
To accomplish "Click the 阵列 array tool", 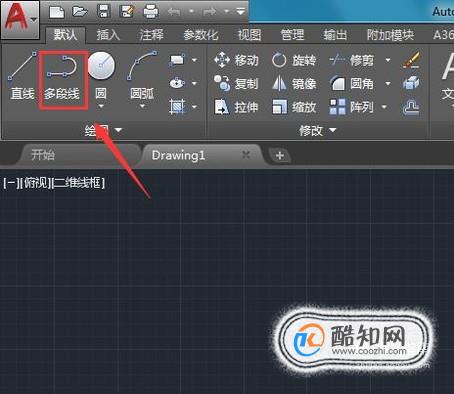I will (x=352, y=107).
